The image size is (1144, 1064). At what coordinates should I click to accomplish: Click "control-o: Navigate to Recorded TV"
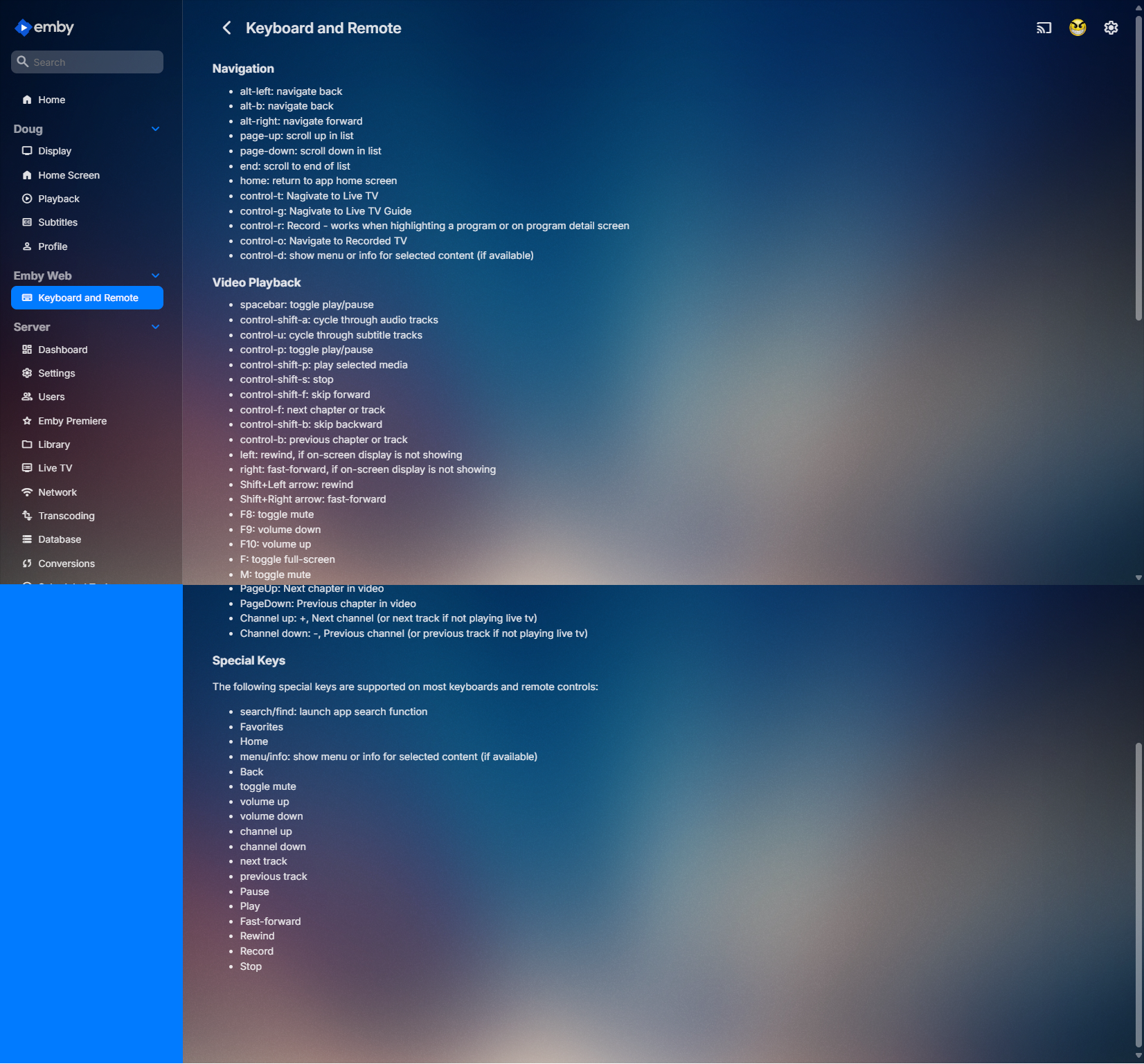(323, 241)
